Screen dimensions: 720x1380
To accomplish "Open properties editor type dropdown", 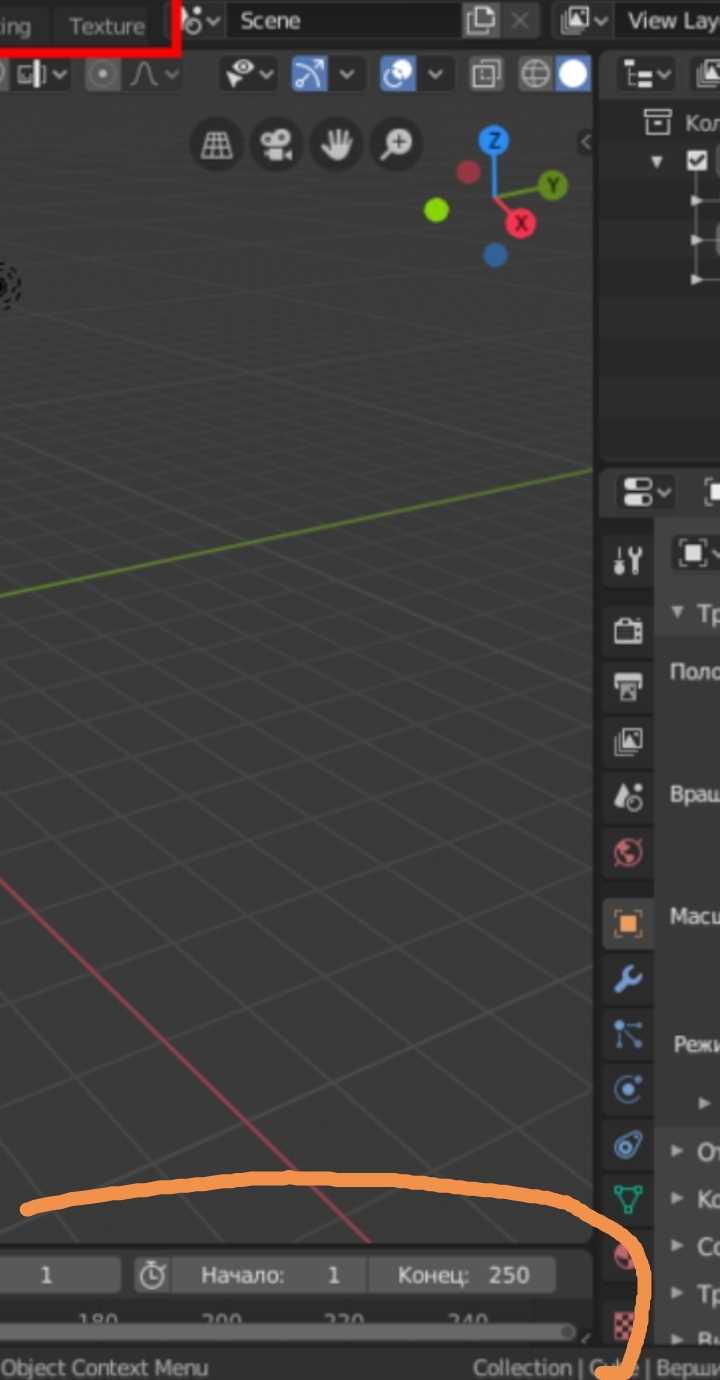I will 647,492.
